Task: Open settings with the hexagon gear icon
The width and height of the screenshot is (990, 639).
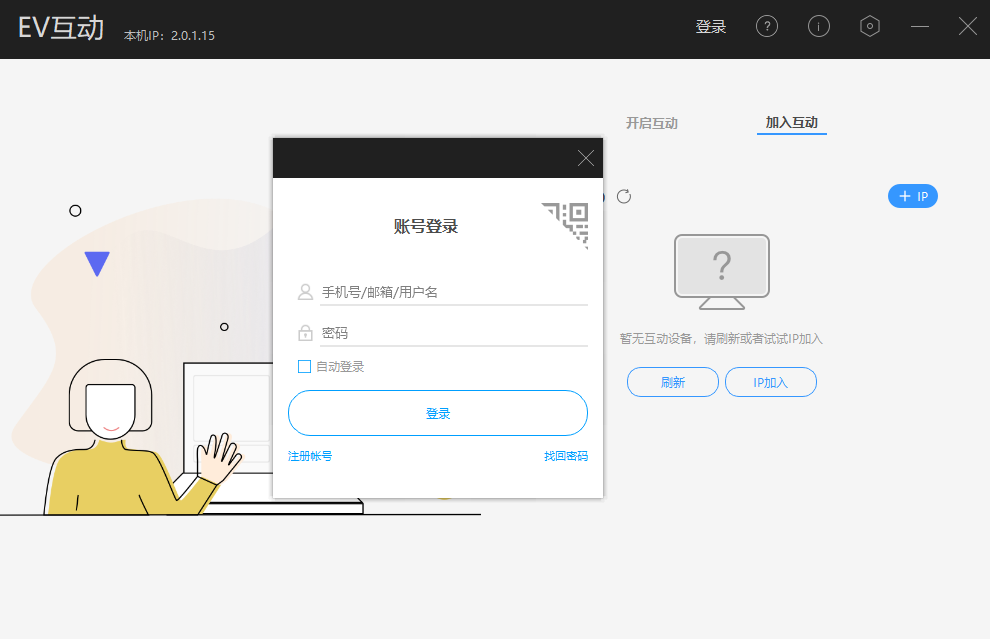Action: pyautogui.click(x=870, y=26)
